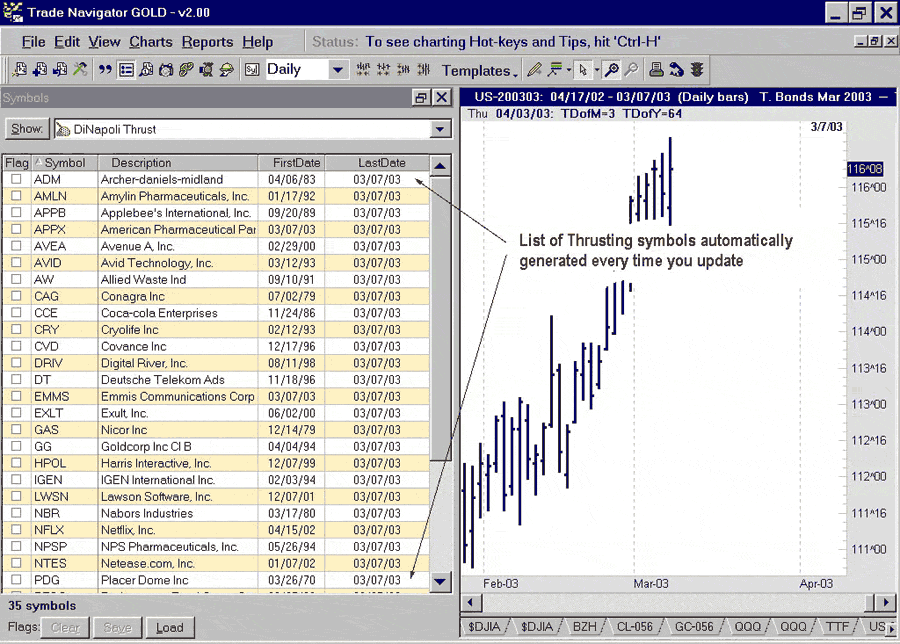Click the LastDate column header
900x644 pixels.
click(x=377, y=163)
